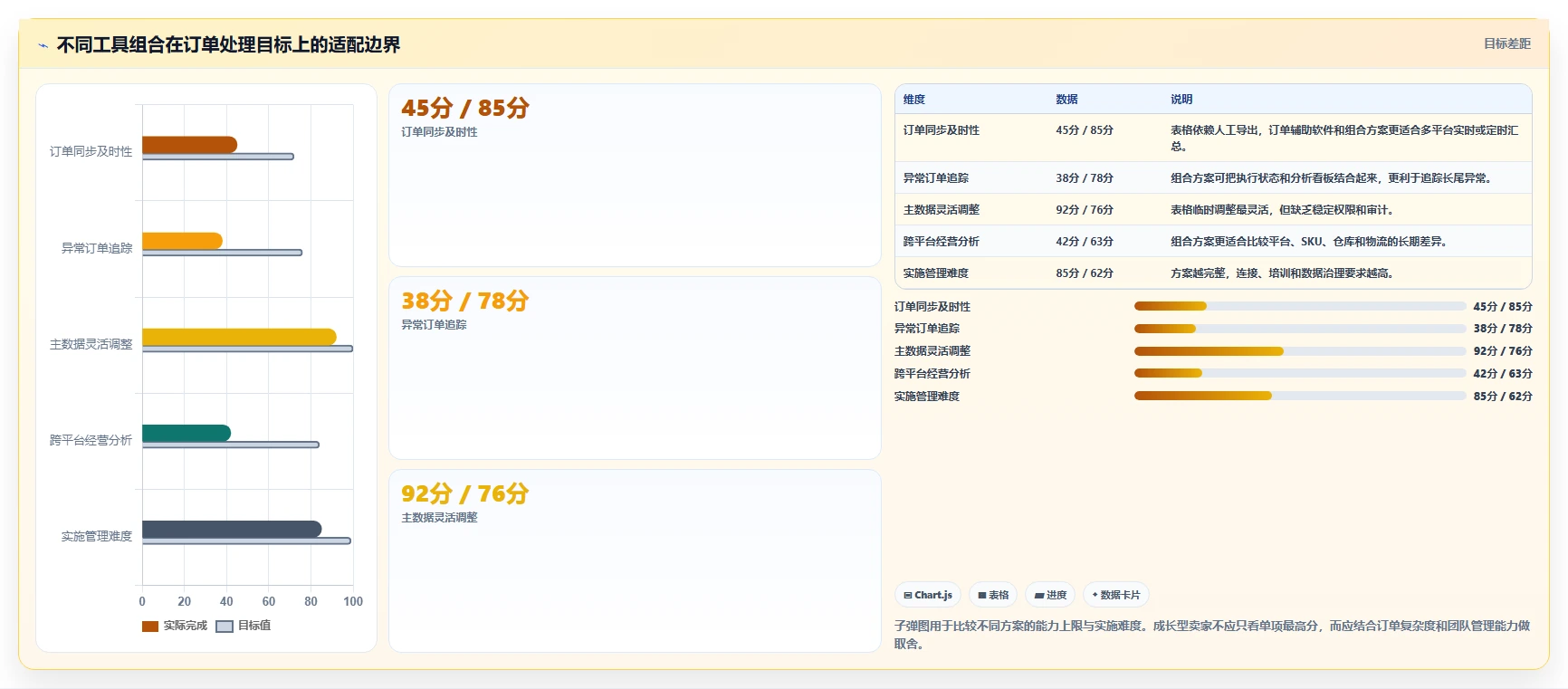The image size is (1568, 689).
Task: Click description cell 表格临时调整最灵活
Action: coord(1282,210)
